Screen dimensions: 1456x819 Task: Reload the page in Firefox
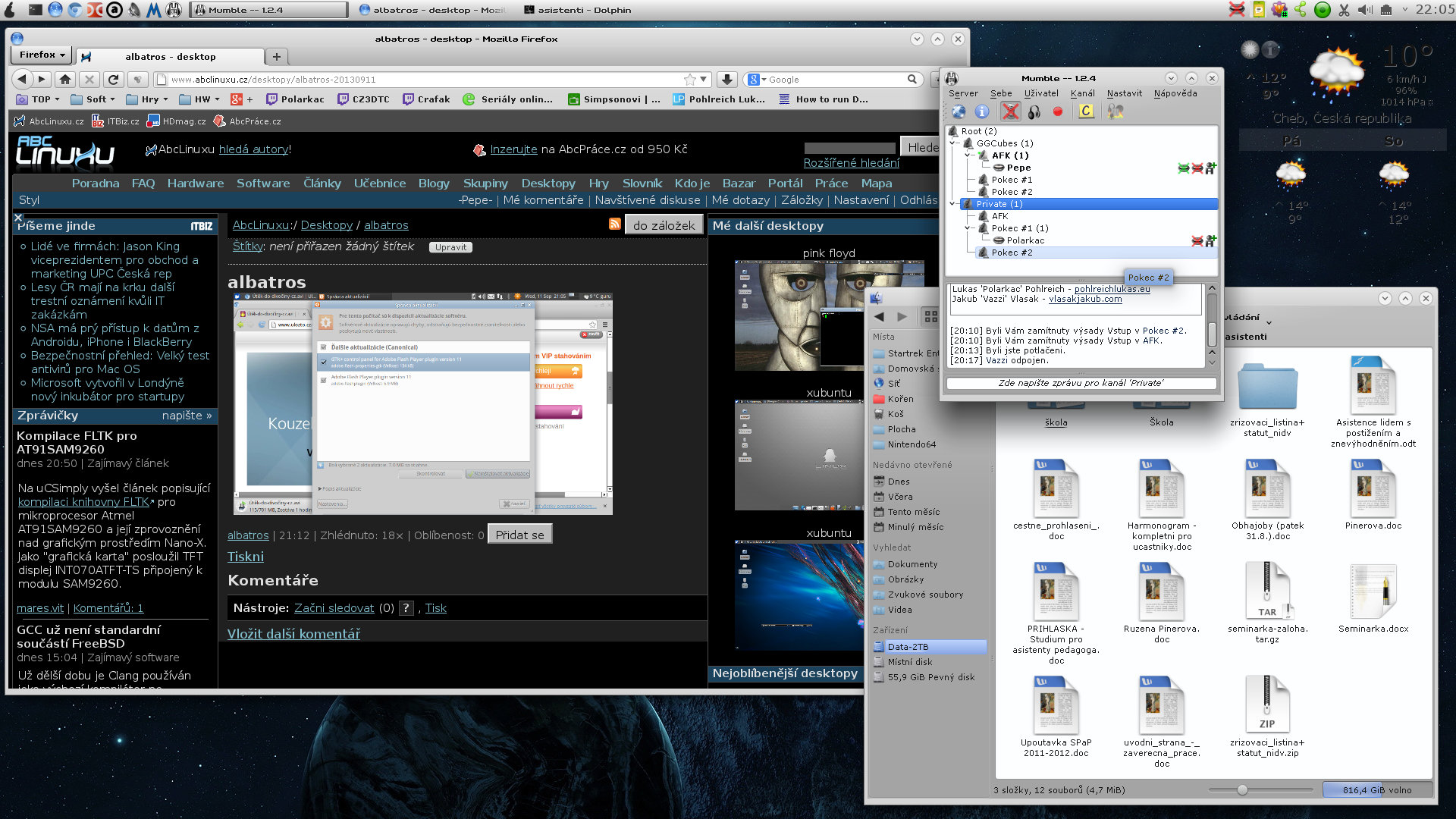[x=114, y=79]
